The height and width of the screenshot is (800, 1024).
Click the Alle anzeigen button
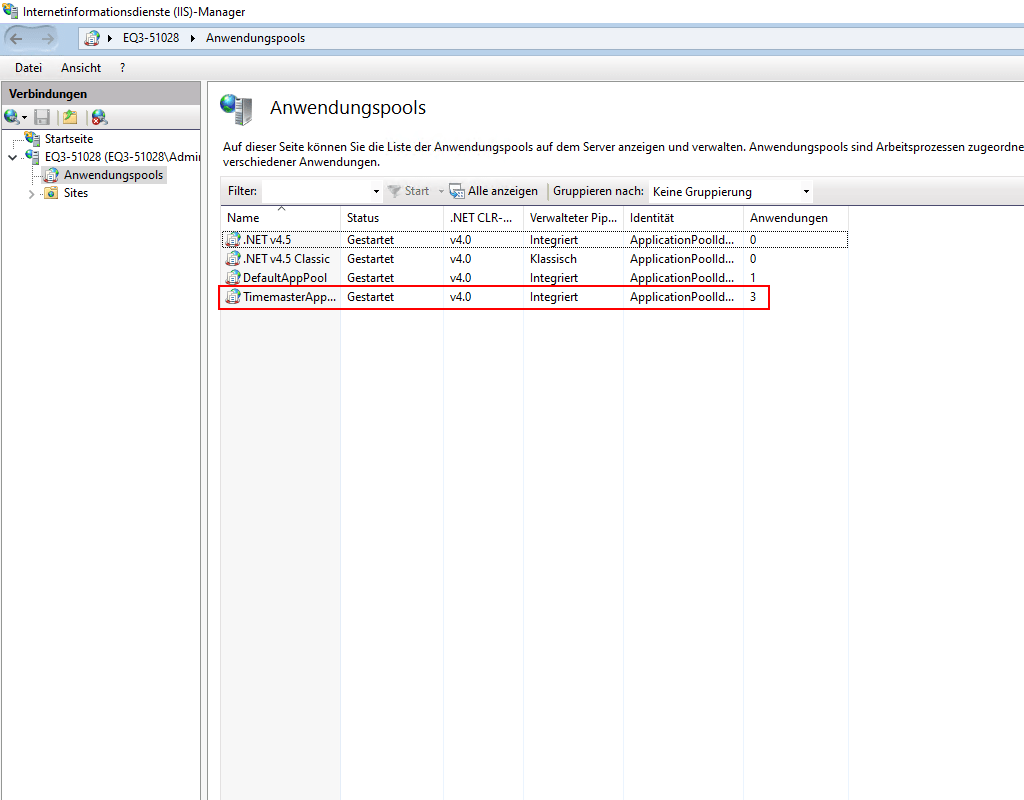pyautogui.click(x=502, y=191)
